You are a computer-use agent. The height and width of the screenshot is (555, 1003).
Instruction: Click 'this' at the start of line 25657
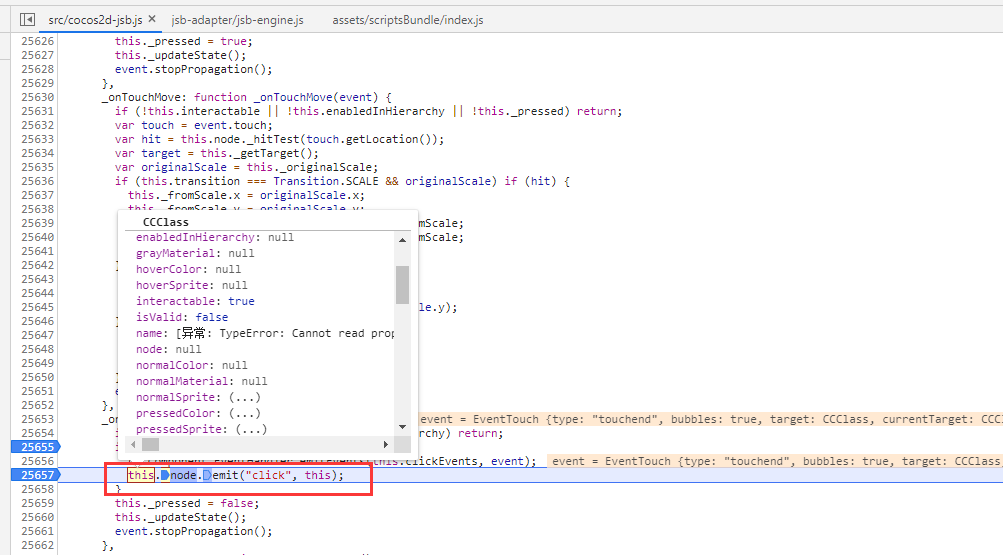tap(141, 475)
